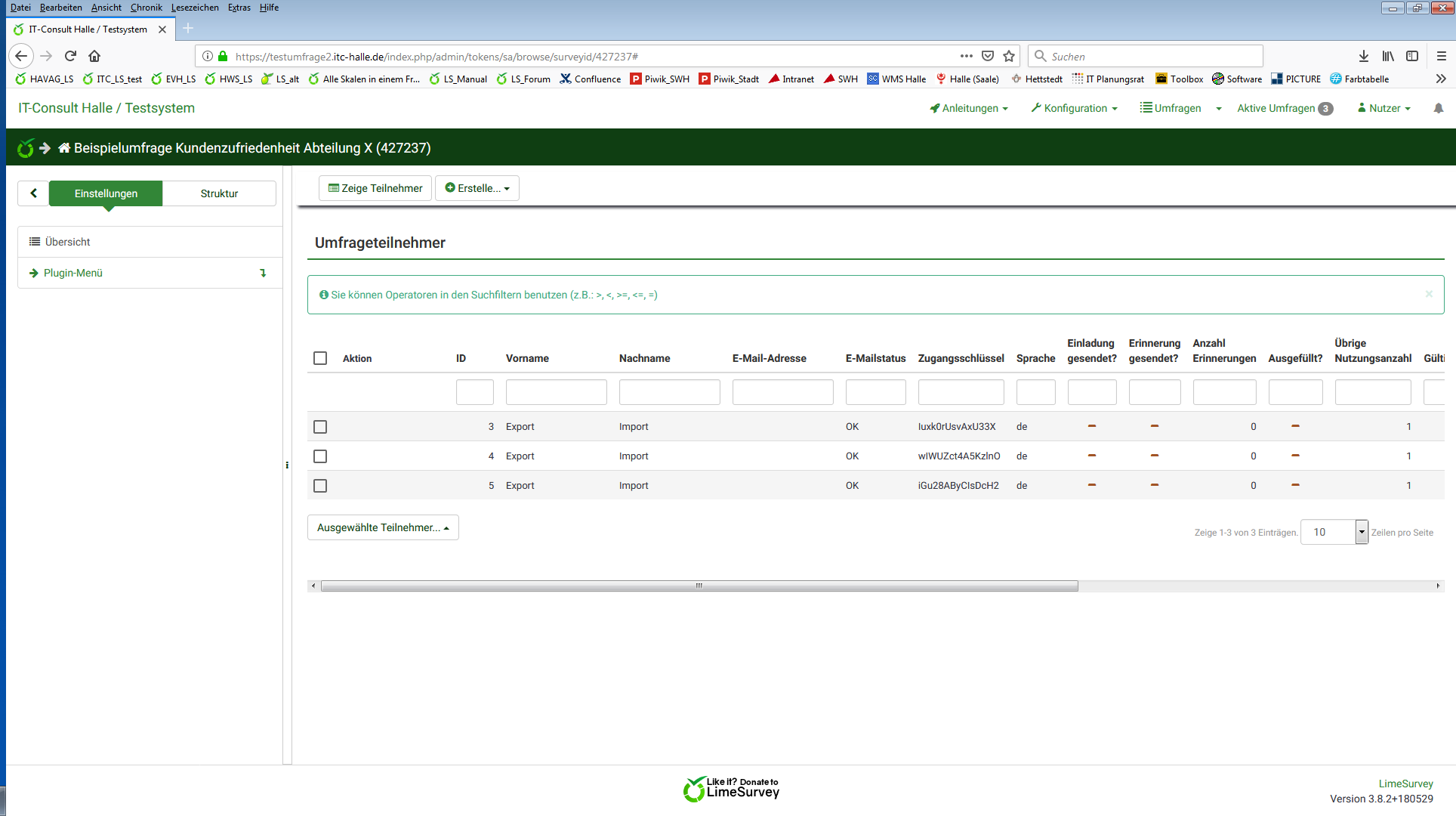The image size is (1456, 816).
Task: Click the Zeige Teilnehmer button
Action: click(x=375, y=188)
